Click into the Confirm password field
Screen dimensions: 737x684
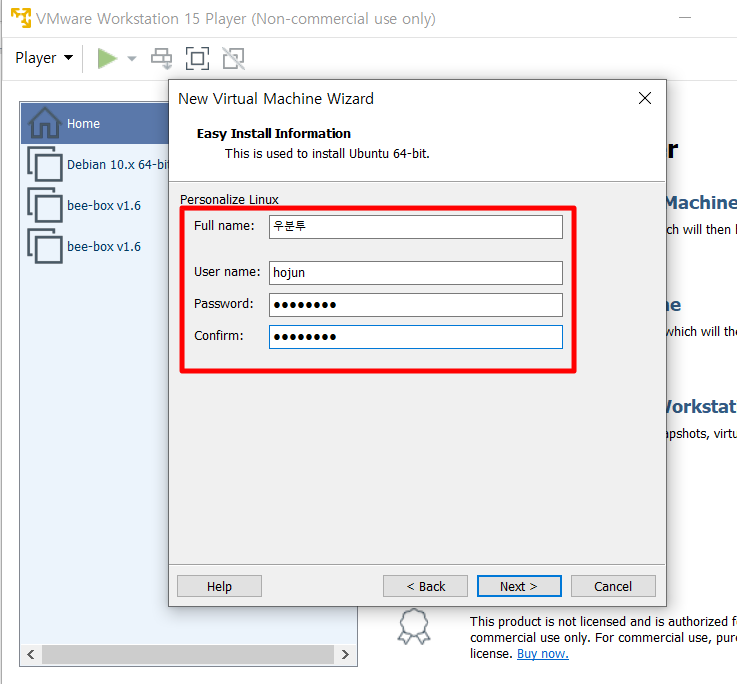click(x=416, y=337)
